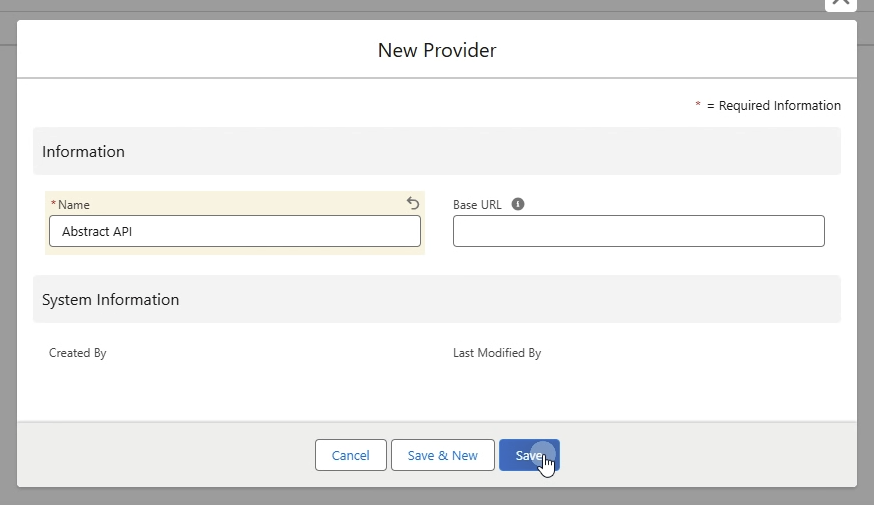Click the undo arrow in the Name field
Screen dimensions: 874x505
tap(412, 203)
